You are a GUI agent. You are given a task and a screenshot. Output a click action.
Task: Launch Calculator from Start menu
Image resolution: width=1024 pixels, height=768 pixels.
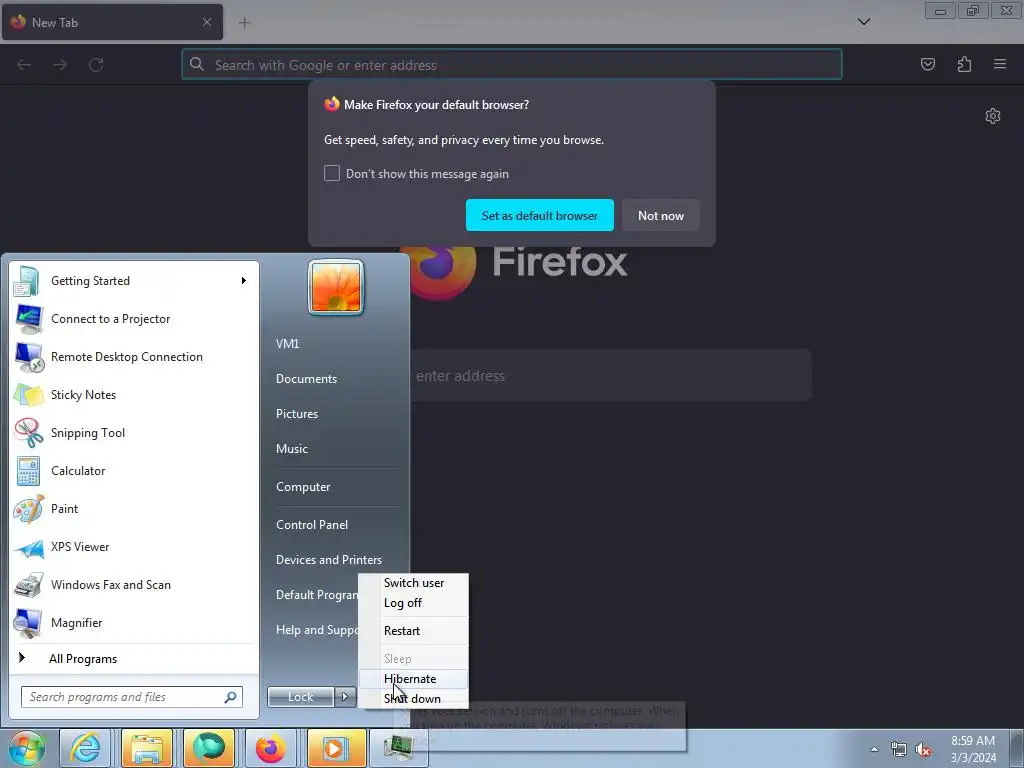click(x=134, y=471)
